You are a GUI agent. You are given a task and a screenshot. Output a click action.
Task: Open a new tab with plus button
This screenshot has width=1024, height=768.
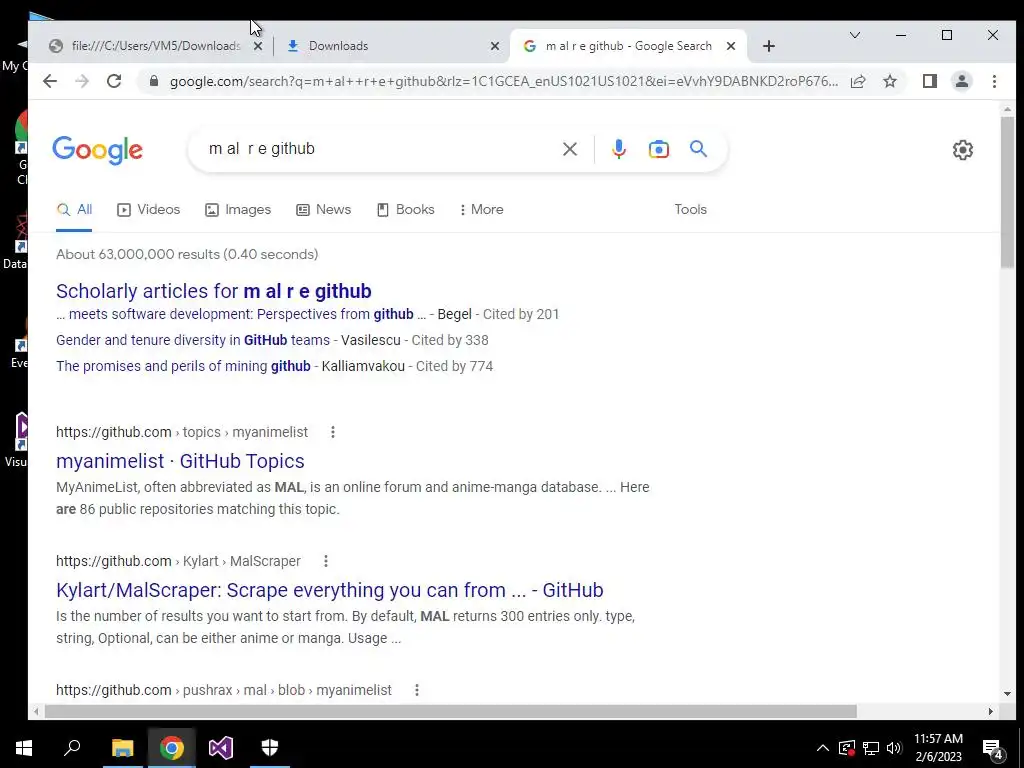pos(769,46)
